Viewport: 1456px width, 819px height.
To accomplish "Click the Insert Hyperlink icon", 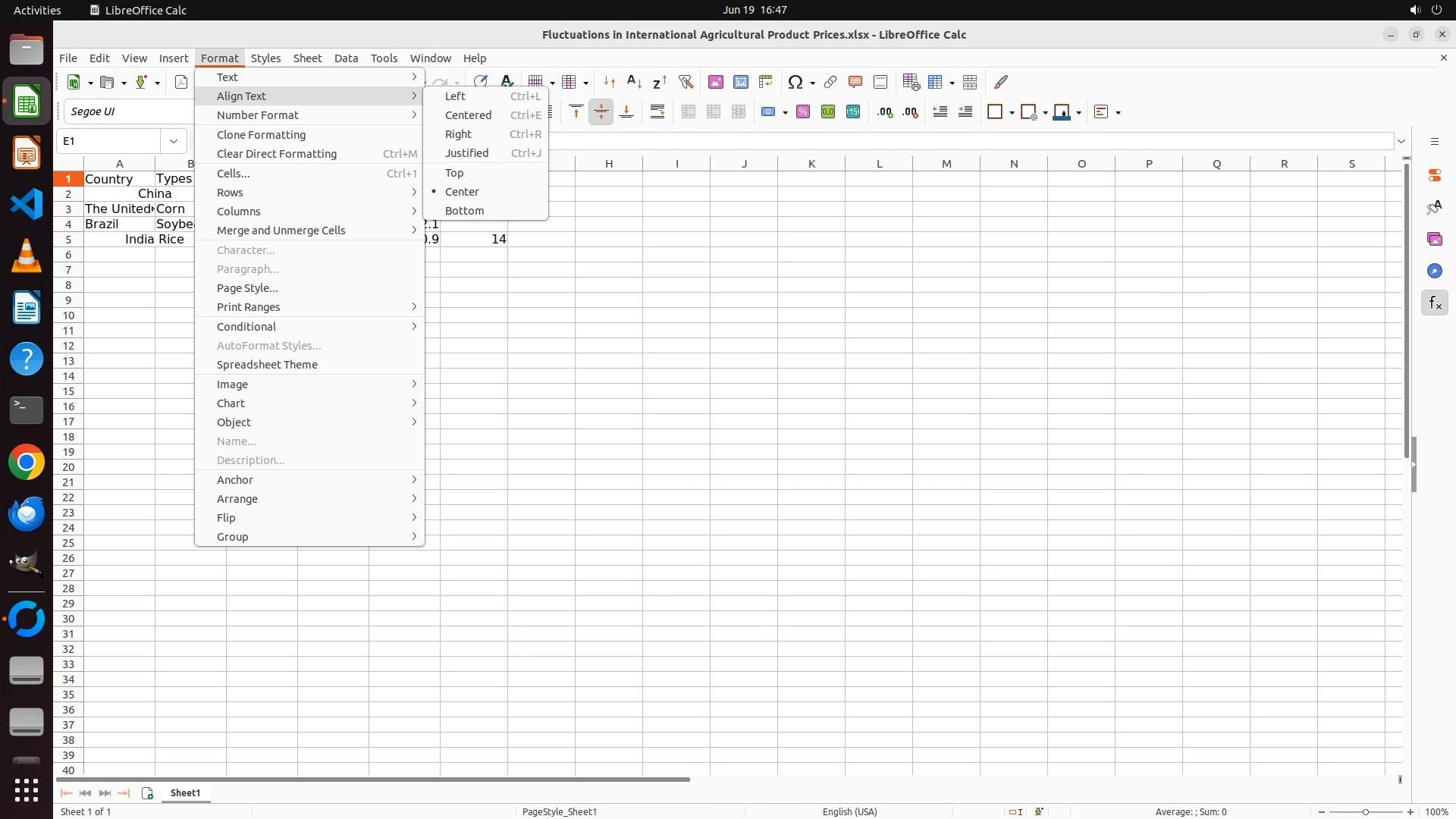I will tap(830, 82).
